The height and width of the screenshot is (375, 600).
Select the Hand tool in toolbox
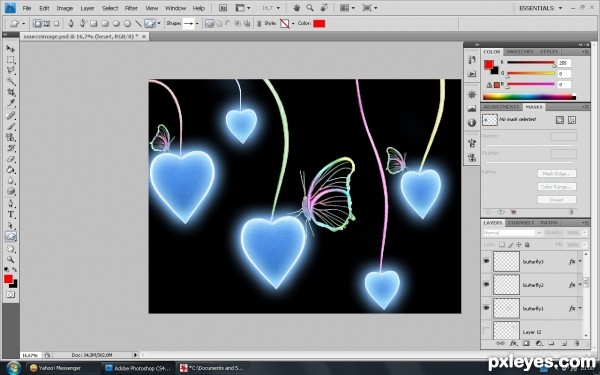click(x=10, y=249)
